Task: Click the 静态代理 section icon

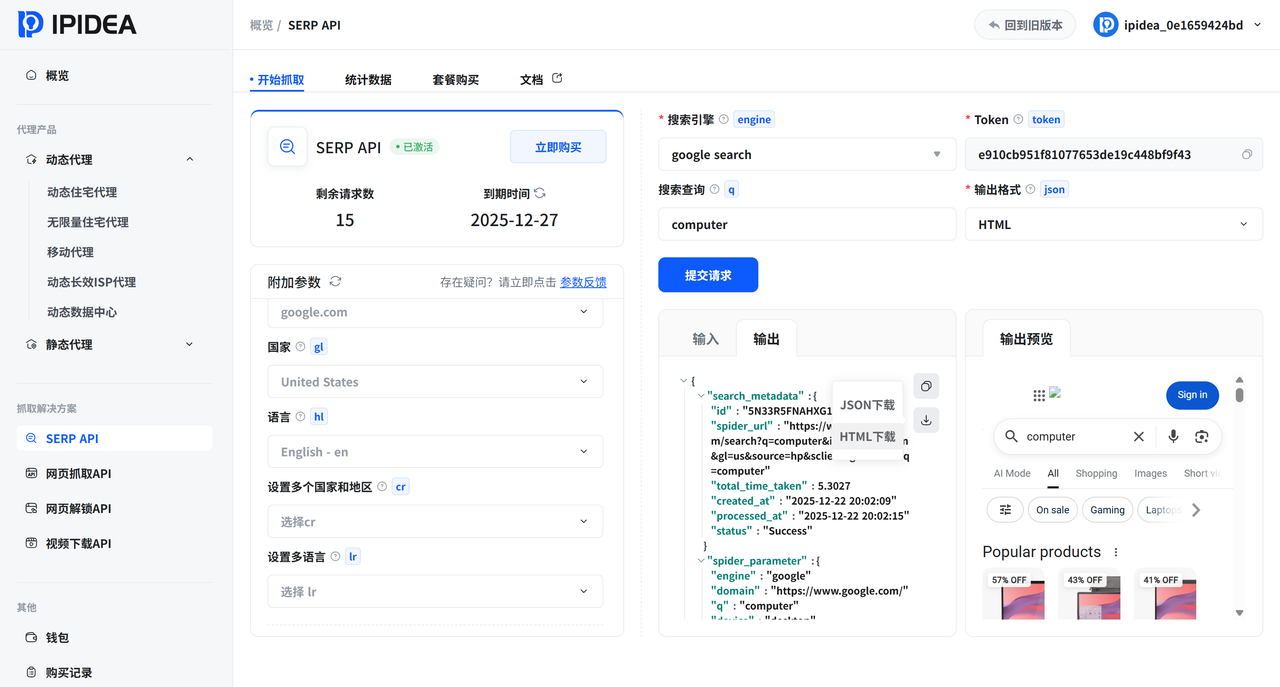Action: pos(31,344)
